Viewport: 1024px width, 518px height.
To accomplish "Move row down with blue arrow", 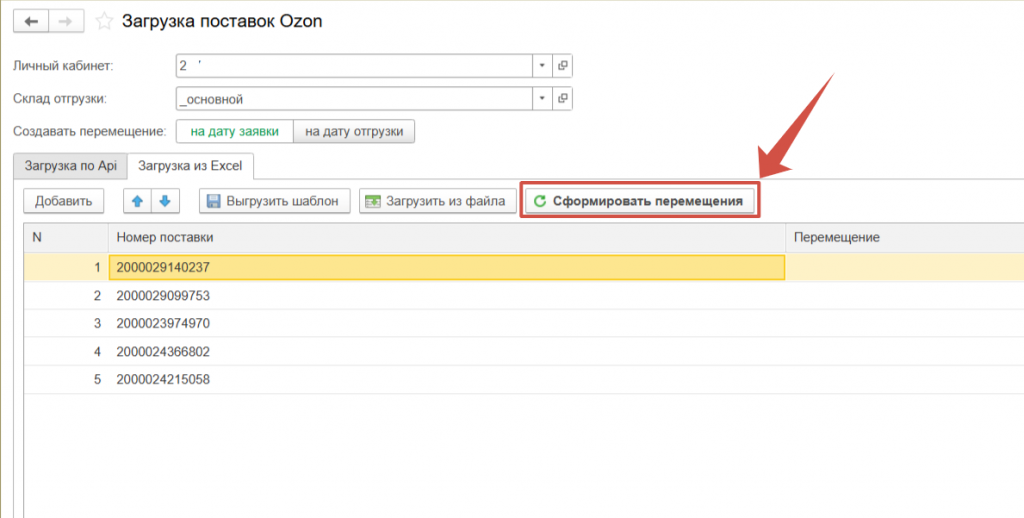I will (164, 201).
